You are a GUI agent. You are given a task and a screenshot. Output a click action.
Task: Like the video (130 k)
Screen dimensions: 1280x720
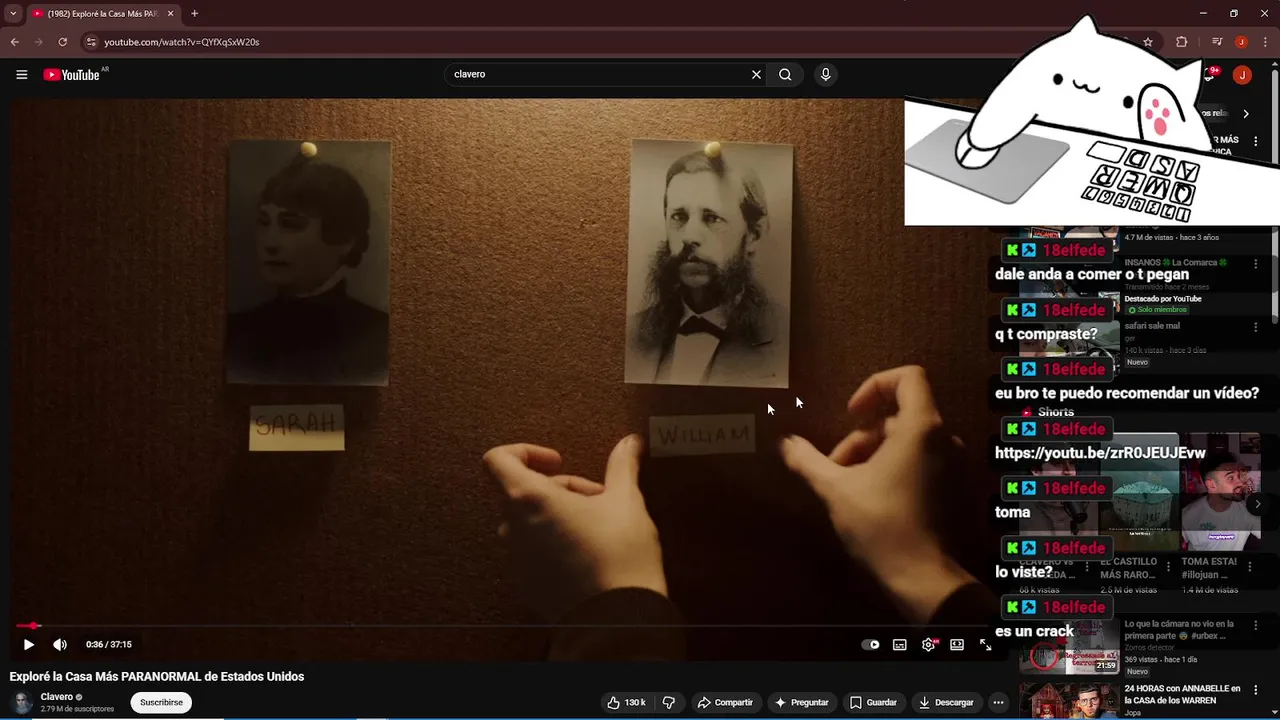coord(625,702)
